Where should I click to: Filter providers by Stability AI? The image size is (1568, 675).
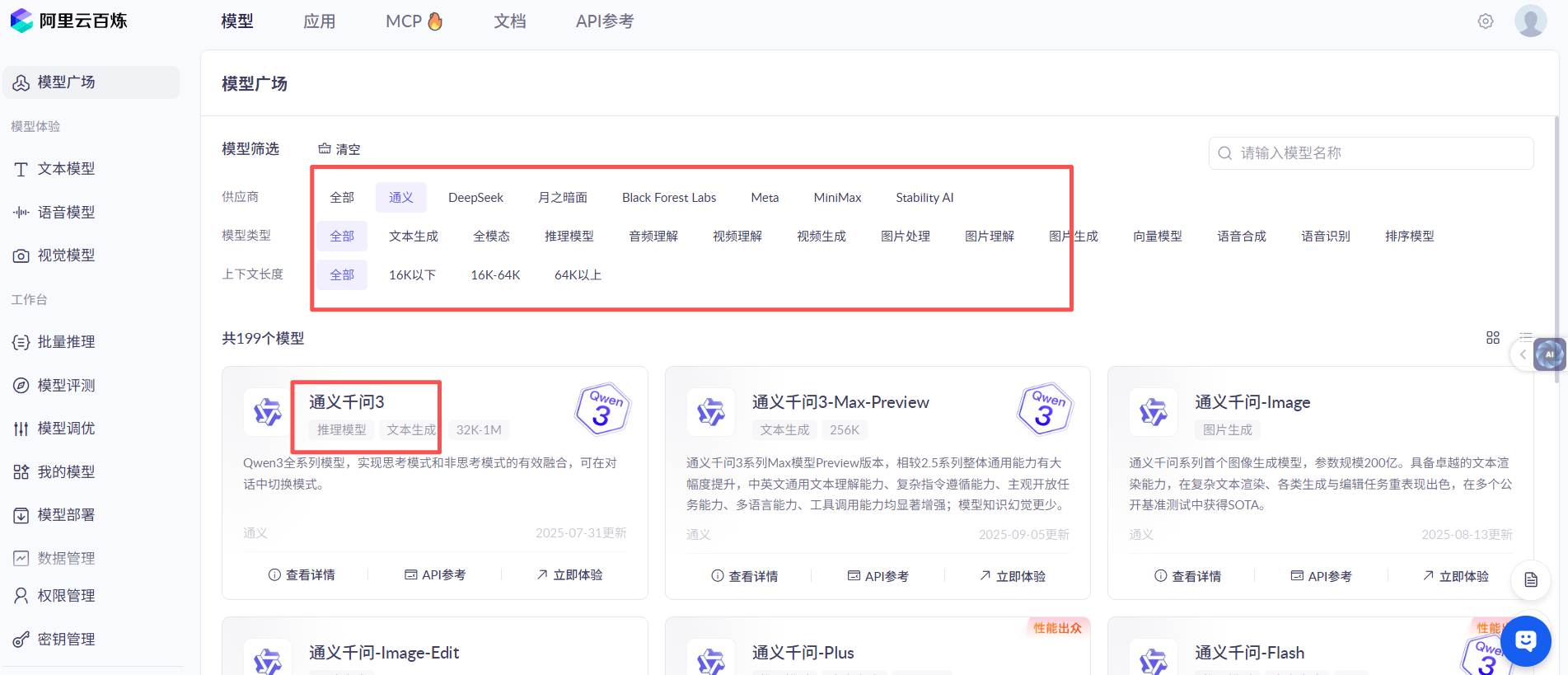(x=924, y=198)
